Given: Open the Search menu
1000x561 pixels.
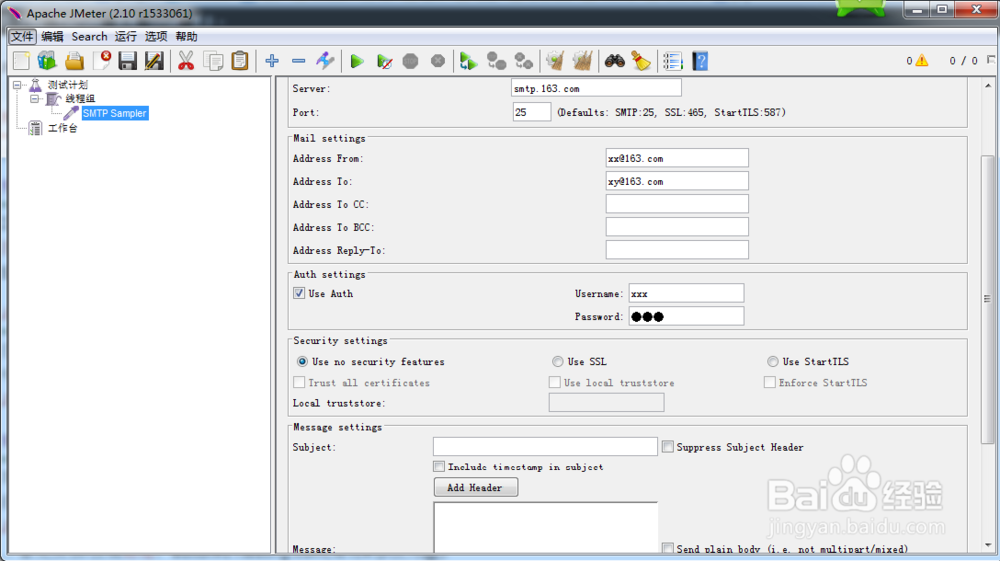Looking at the screenshot, I should coord(89,36).
